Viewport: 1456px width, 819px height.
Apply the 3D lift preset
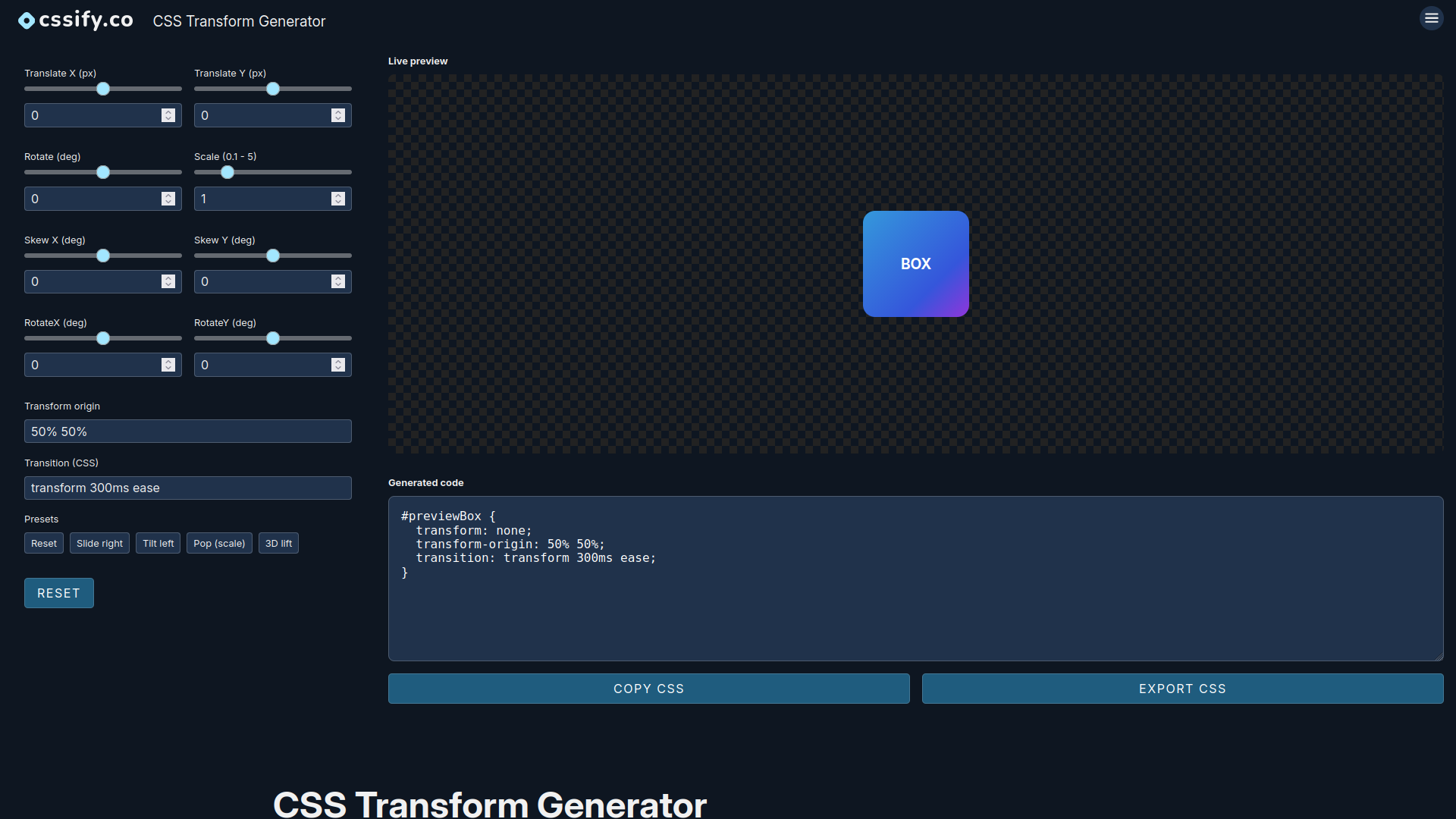[278, 543]
